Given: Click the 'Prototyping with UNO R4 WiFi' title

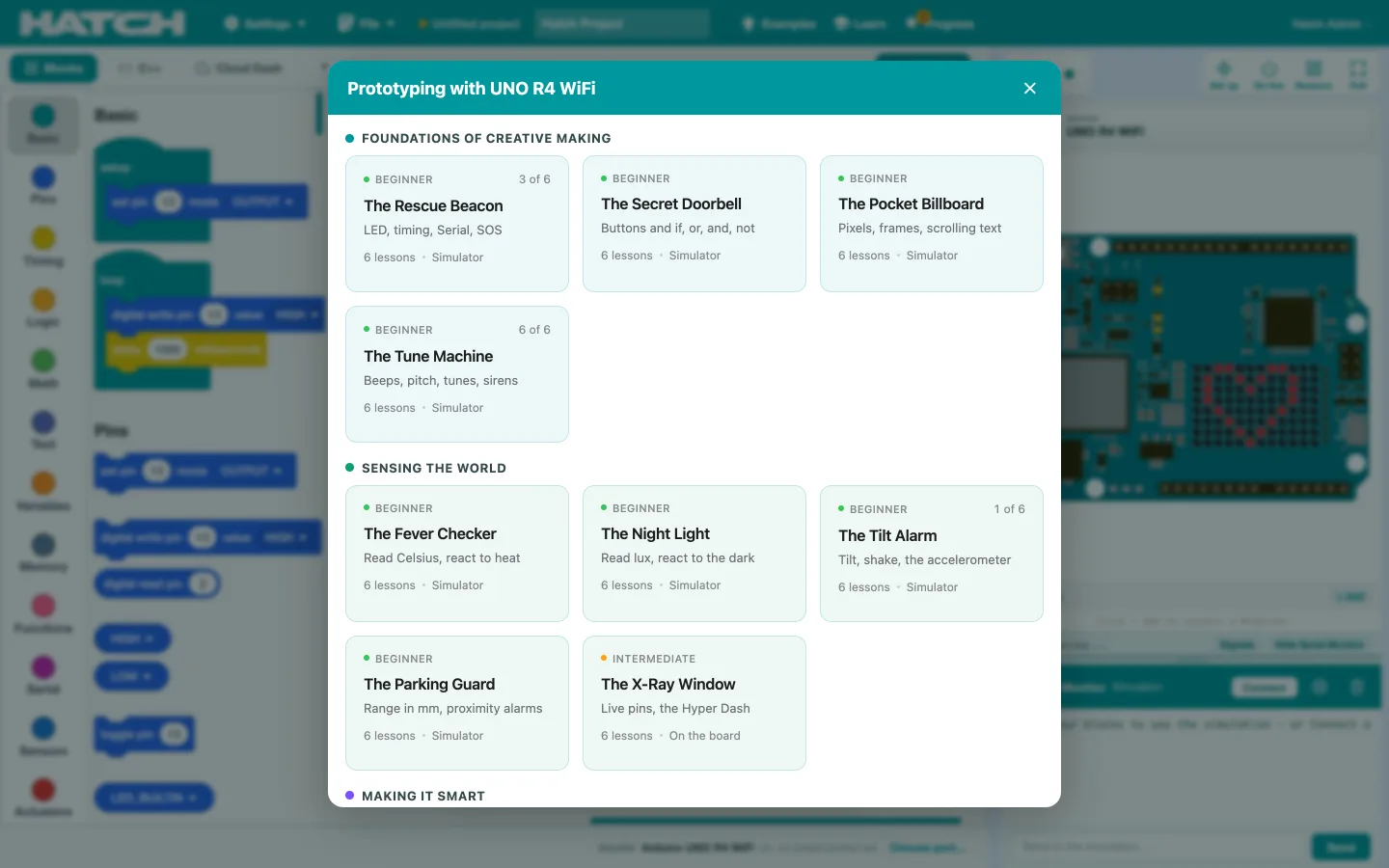Looking at the screenshot, I should click(x=472, y=89).
